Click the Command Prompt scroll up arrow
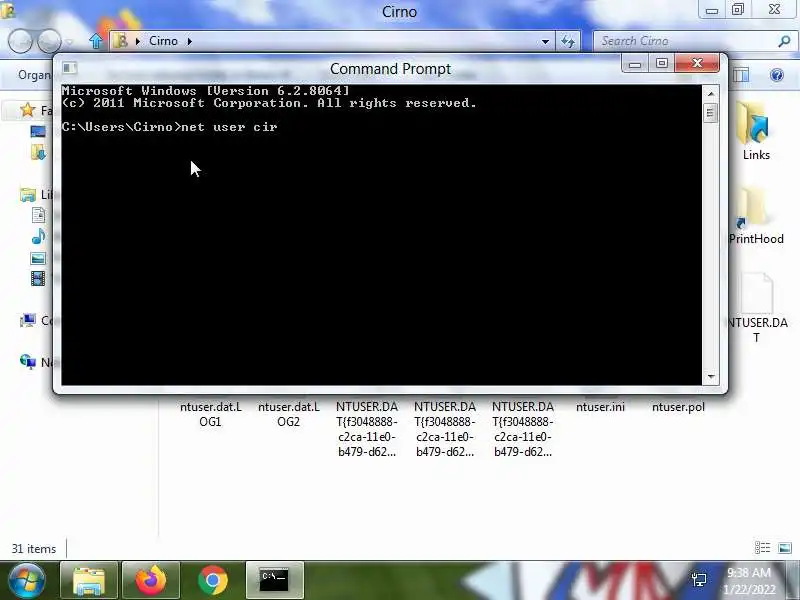The height and width of the screenshot is (600, 800). (710, 93)
